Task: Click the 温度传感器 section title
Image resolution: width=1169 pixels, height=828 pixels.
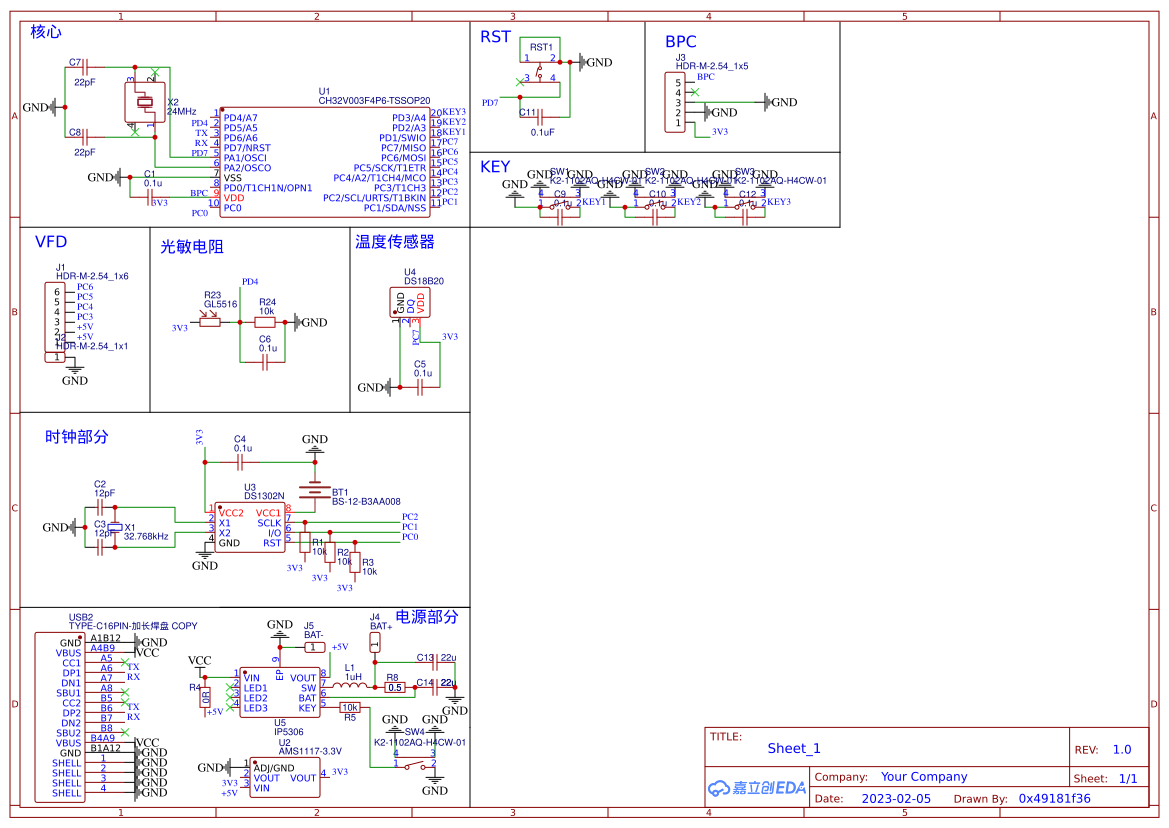Action: [394, 241]
